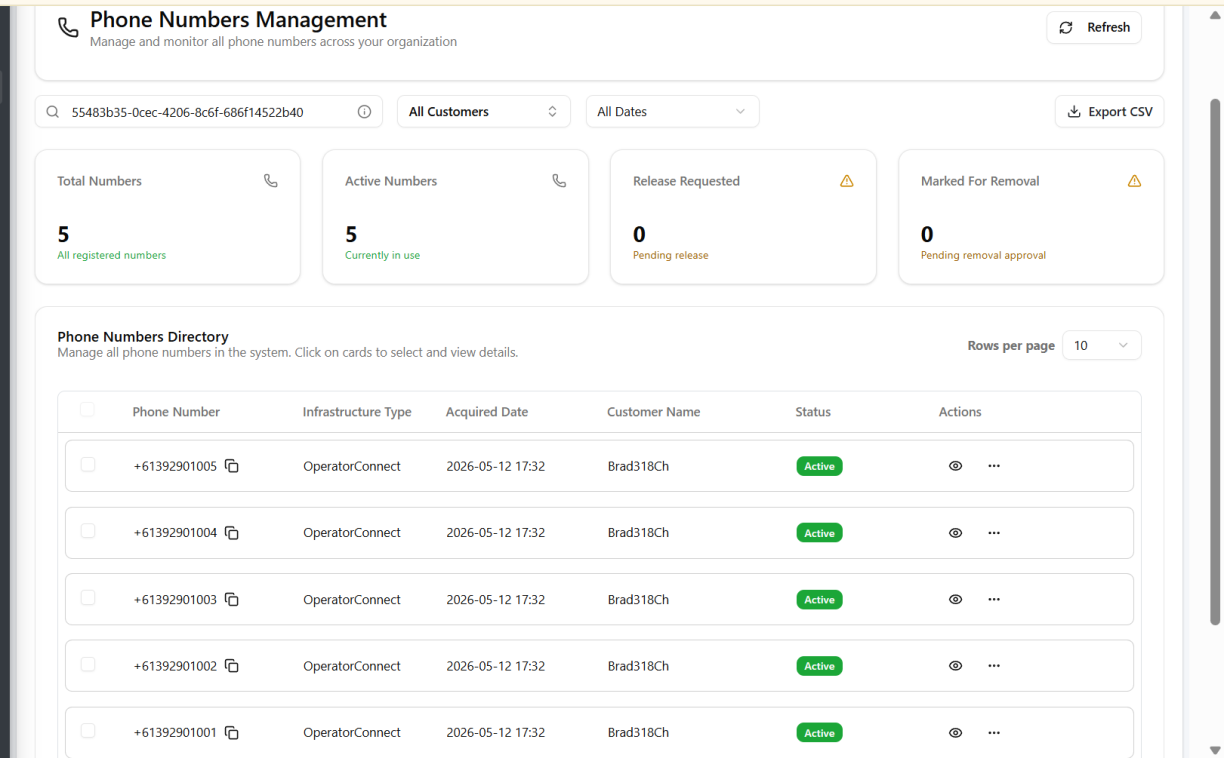Image resolution: width=1224 pixels, height=758 pixels.
Task: View details of +61392901004 via eye icon
Action: 955,533
